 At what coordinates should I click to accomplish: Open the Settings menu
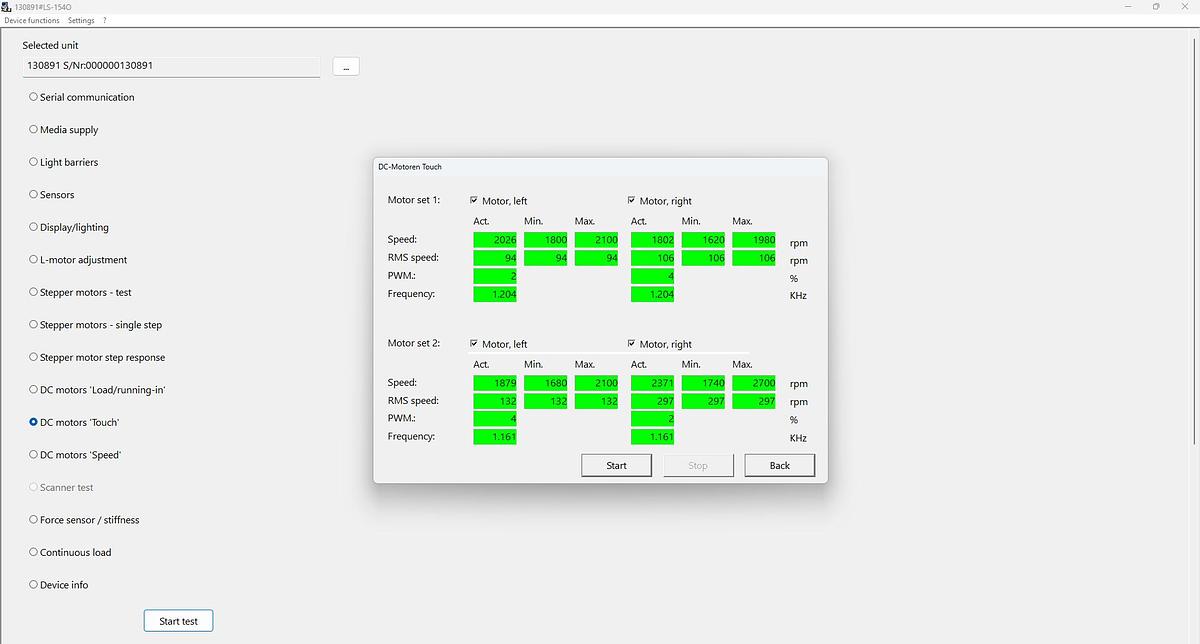[81, 20]
